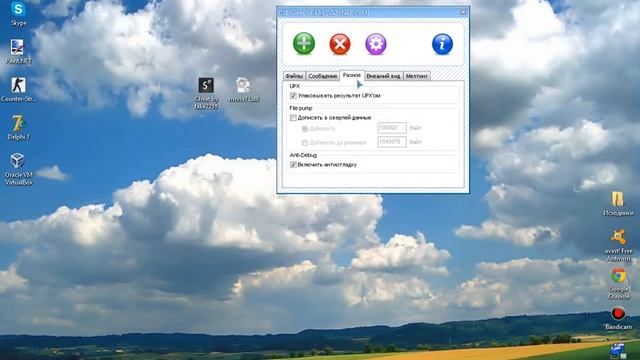This screenshot has width=640, height=360.
Task: Open the Skype desktop shortcut
Action: 18,14
